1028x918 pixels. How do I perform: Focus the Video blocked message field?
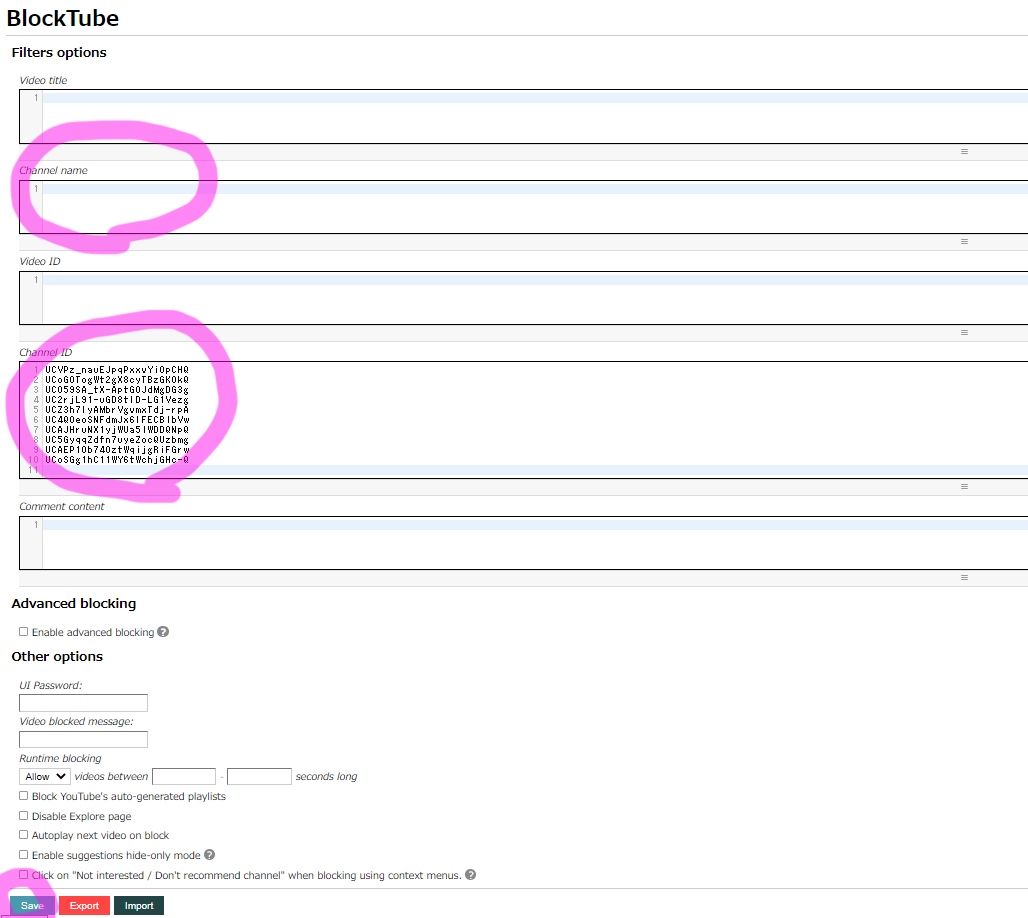tap(83, 740)
